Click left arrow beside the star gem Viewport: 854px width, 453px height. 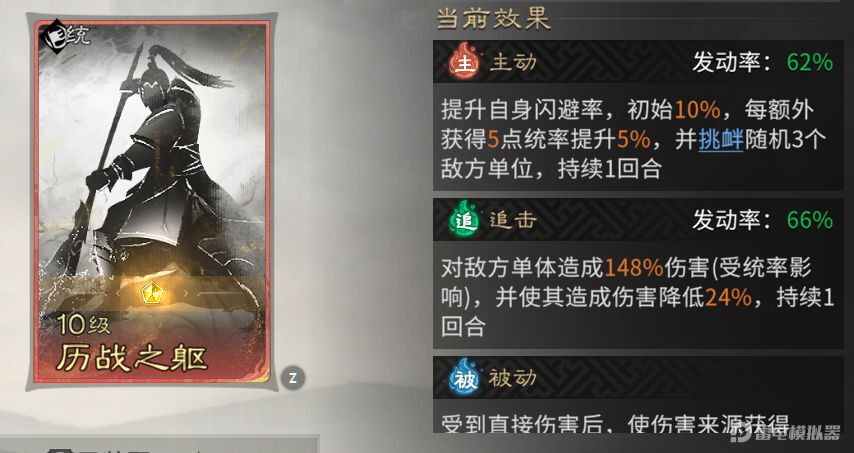point(119,293)
